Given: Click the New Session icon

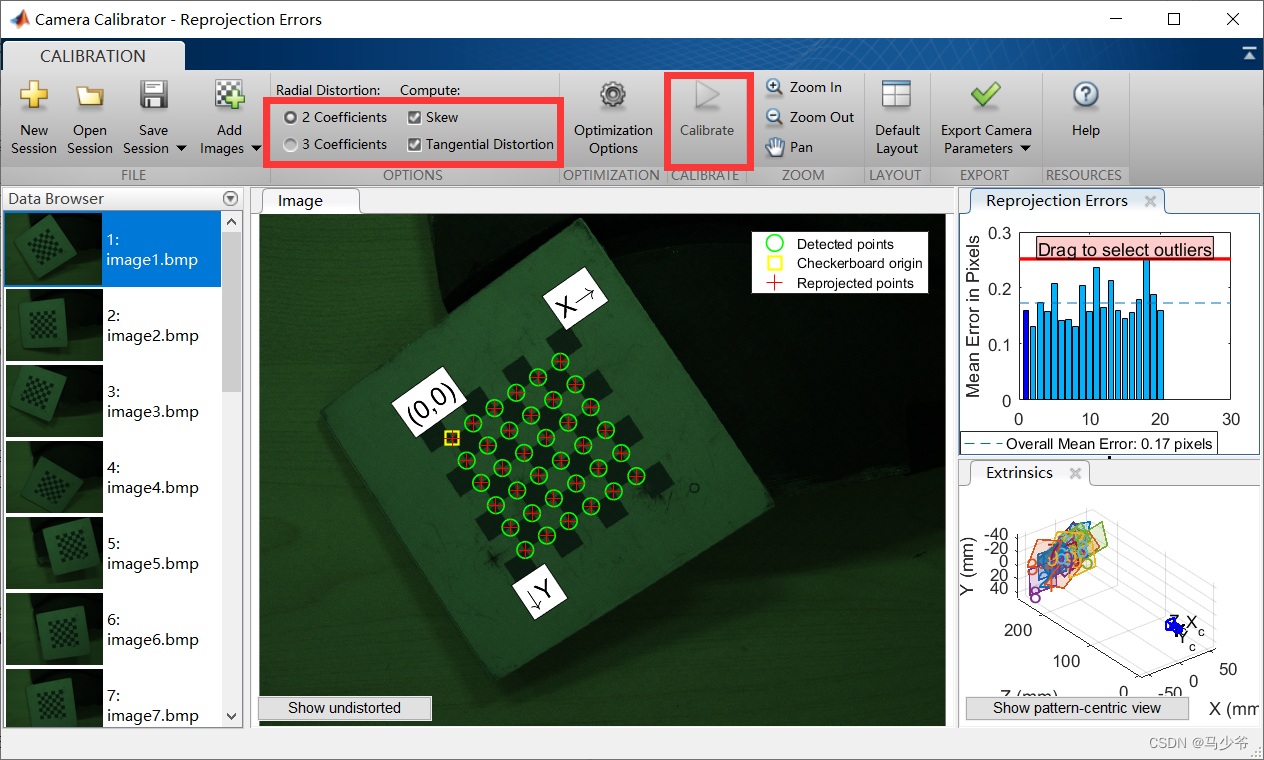Looking at the screenshot, I should [x=34, y=97].
